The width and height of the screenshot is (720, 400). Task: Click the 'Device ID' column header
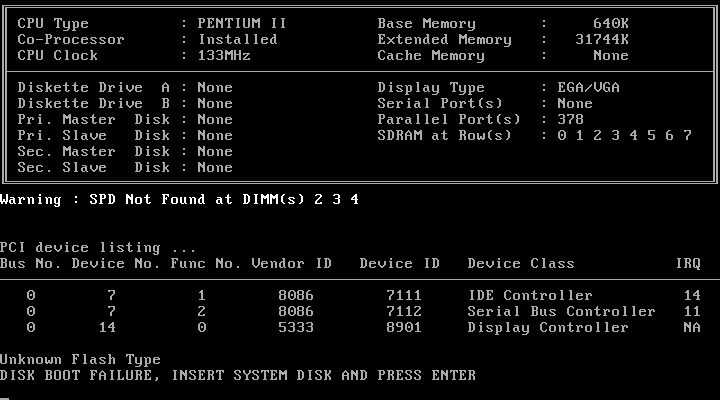tap(399, 264)
